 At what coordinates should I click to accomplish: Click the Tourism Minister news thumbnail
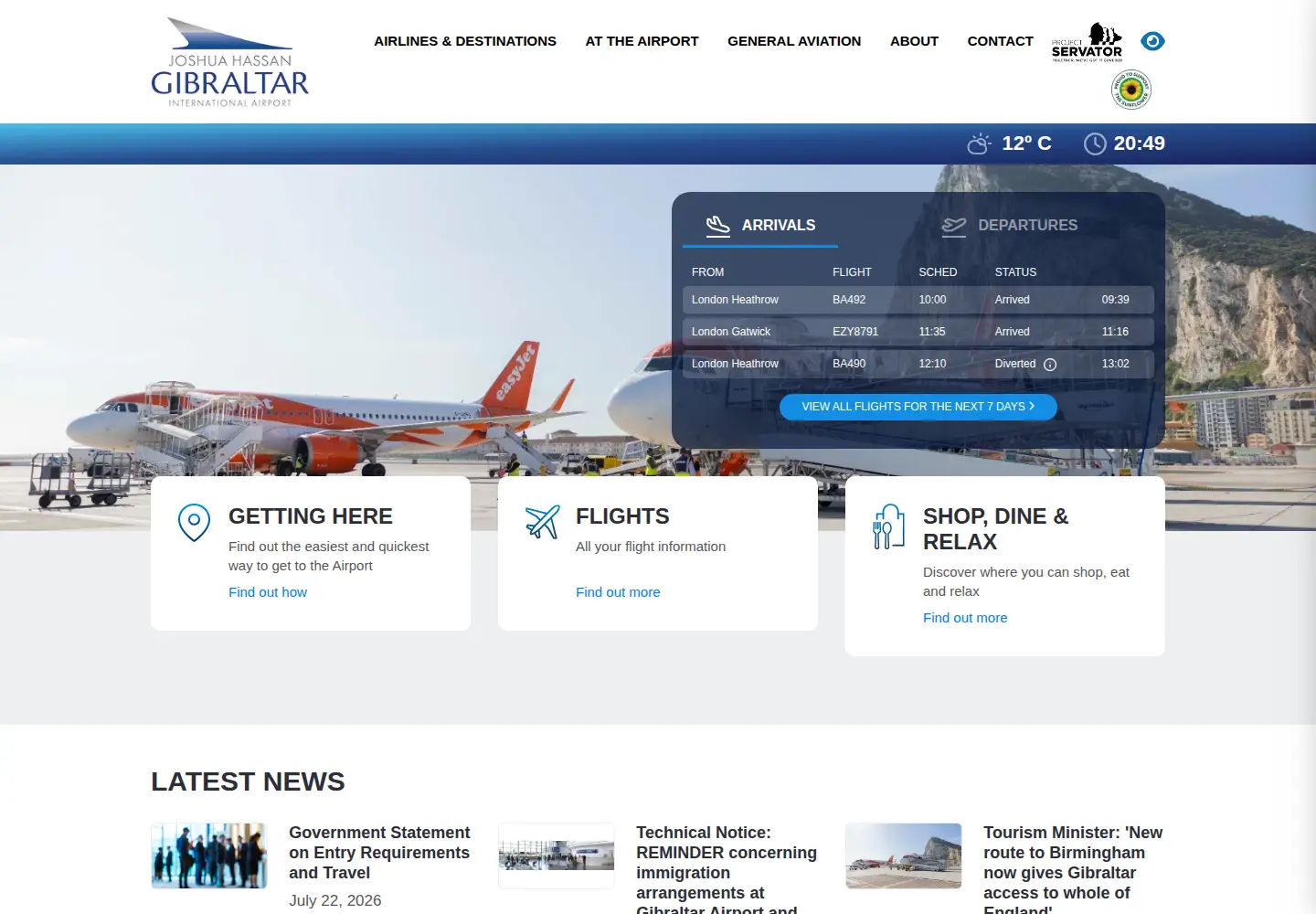point(904,856)
